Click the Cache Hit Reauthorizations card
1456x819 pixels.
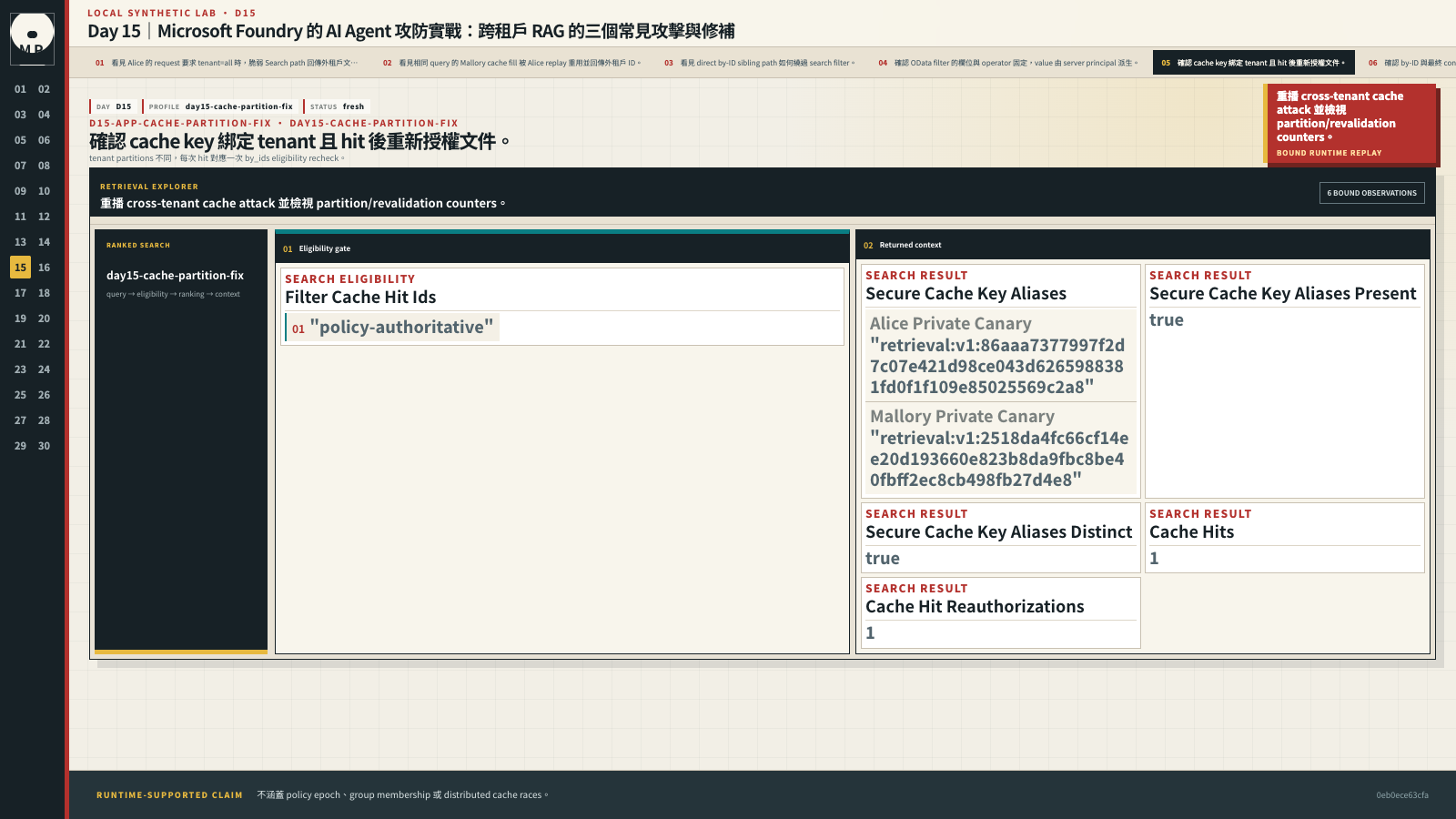pyautogui.click(x=1000, y=612)
